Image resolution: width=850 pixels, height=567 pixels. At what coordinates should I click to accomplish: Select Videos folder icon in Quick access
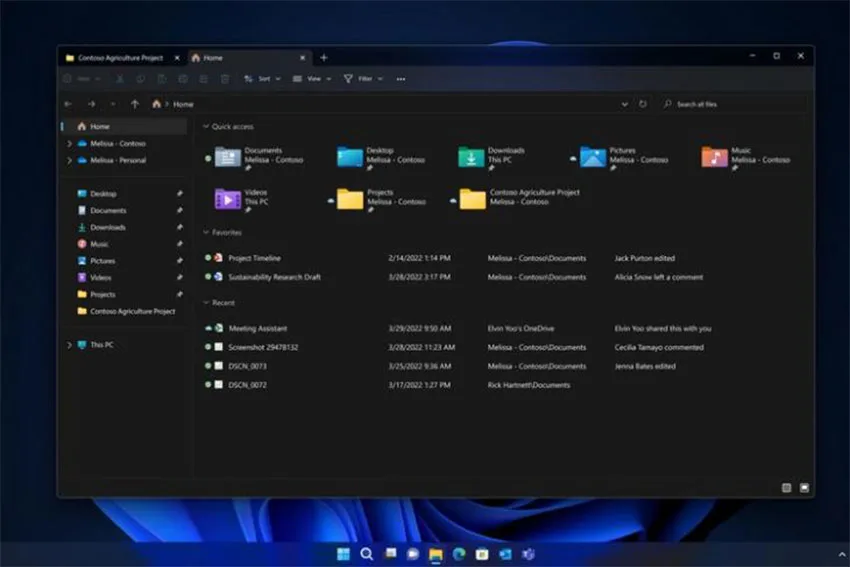point(228,199)
